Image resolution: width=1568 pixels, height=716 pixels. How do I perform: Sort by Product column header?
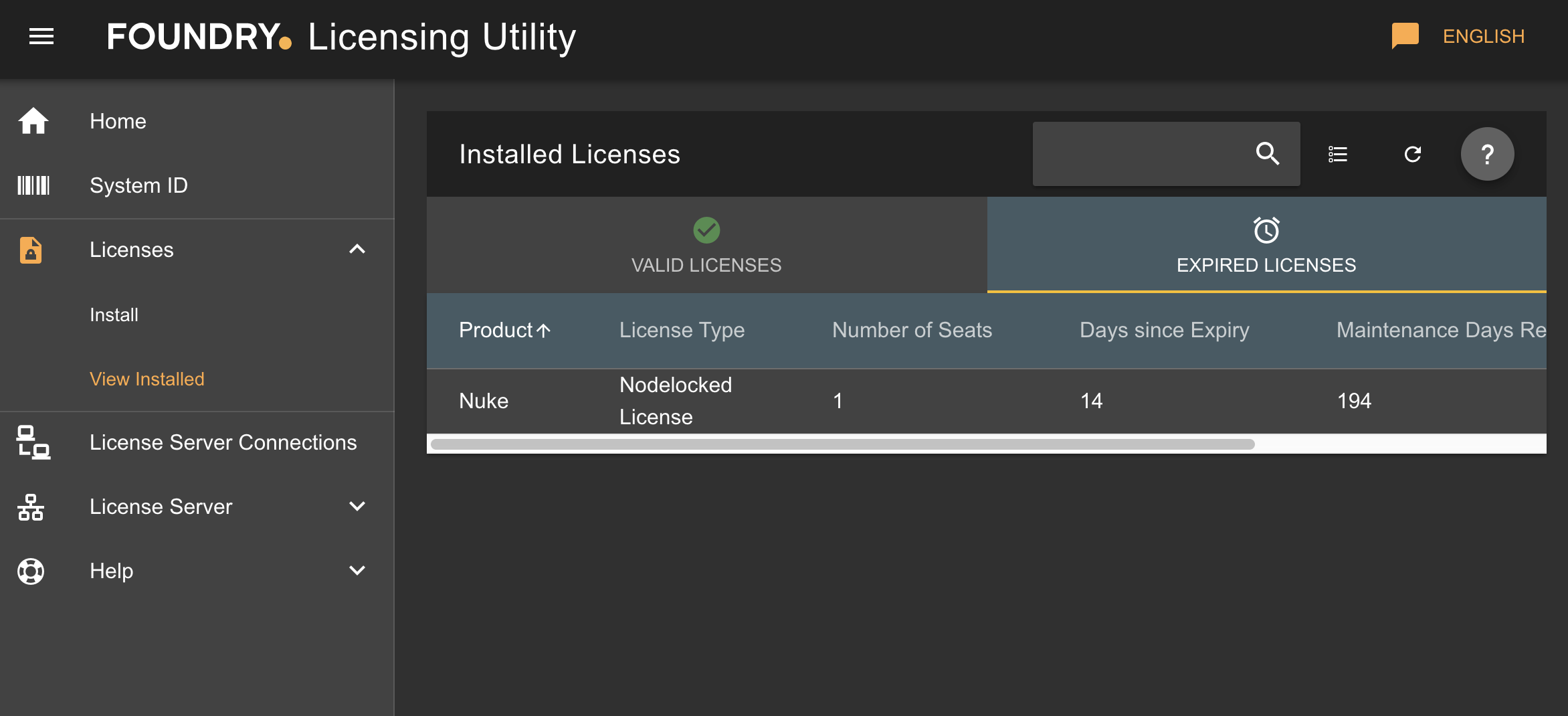(496, 330)
